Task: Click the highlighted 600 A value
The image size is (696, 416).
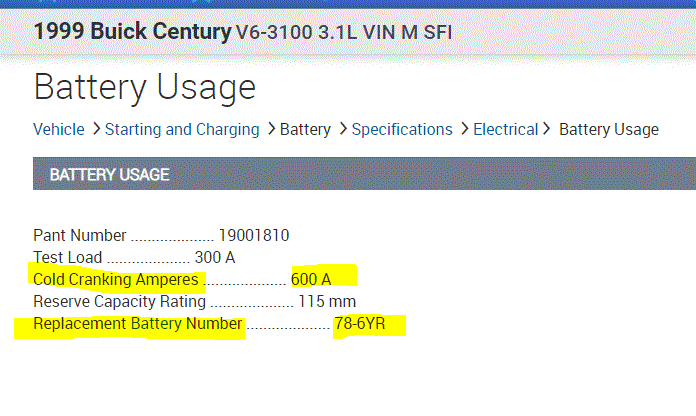Action: [311, 279]
